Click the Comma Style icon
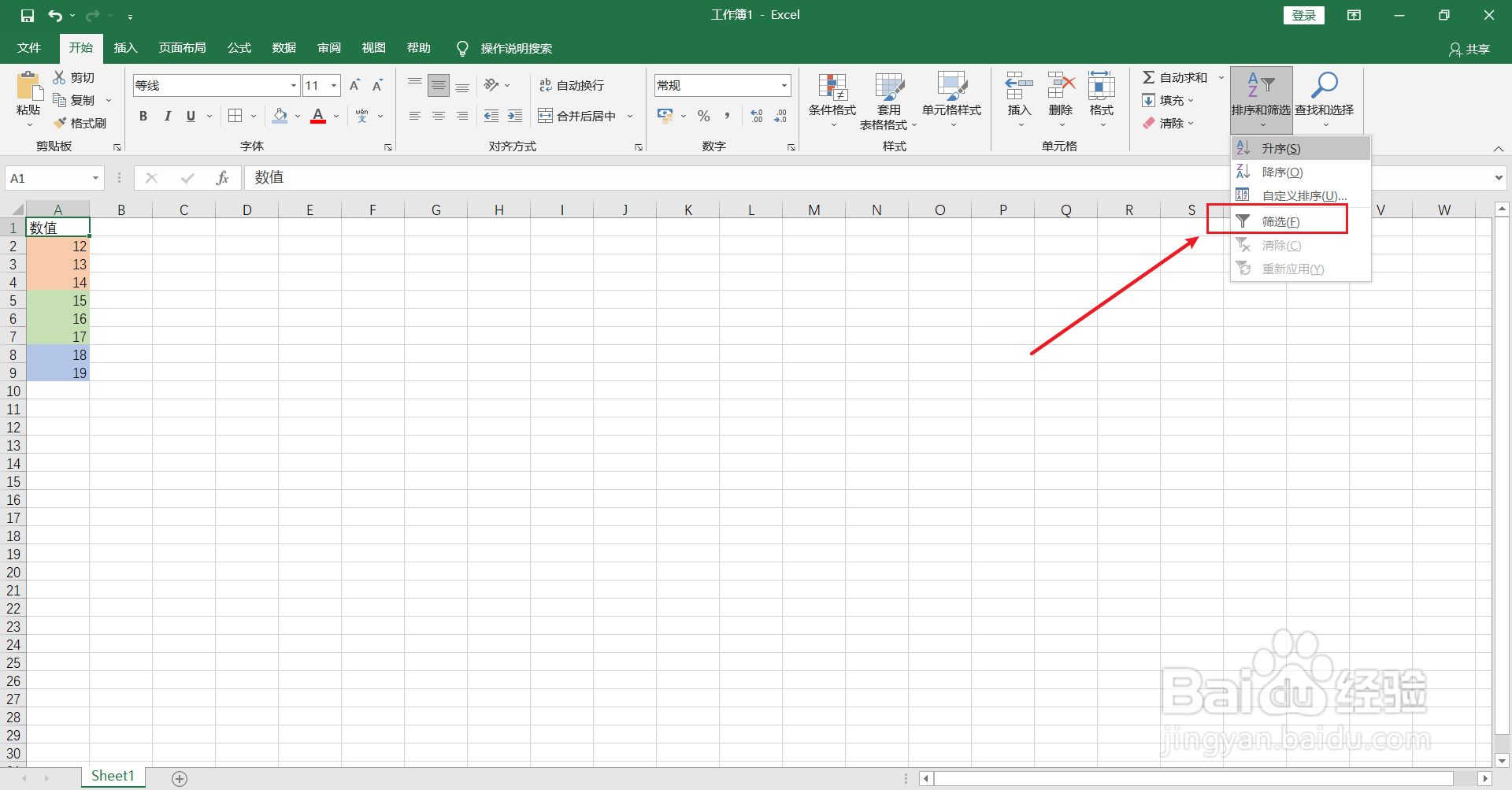This screenshot has height=790, width=1512. (x=727, y=116)
